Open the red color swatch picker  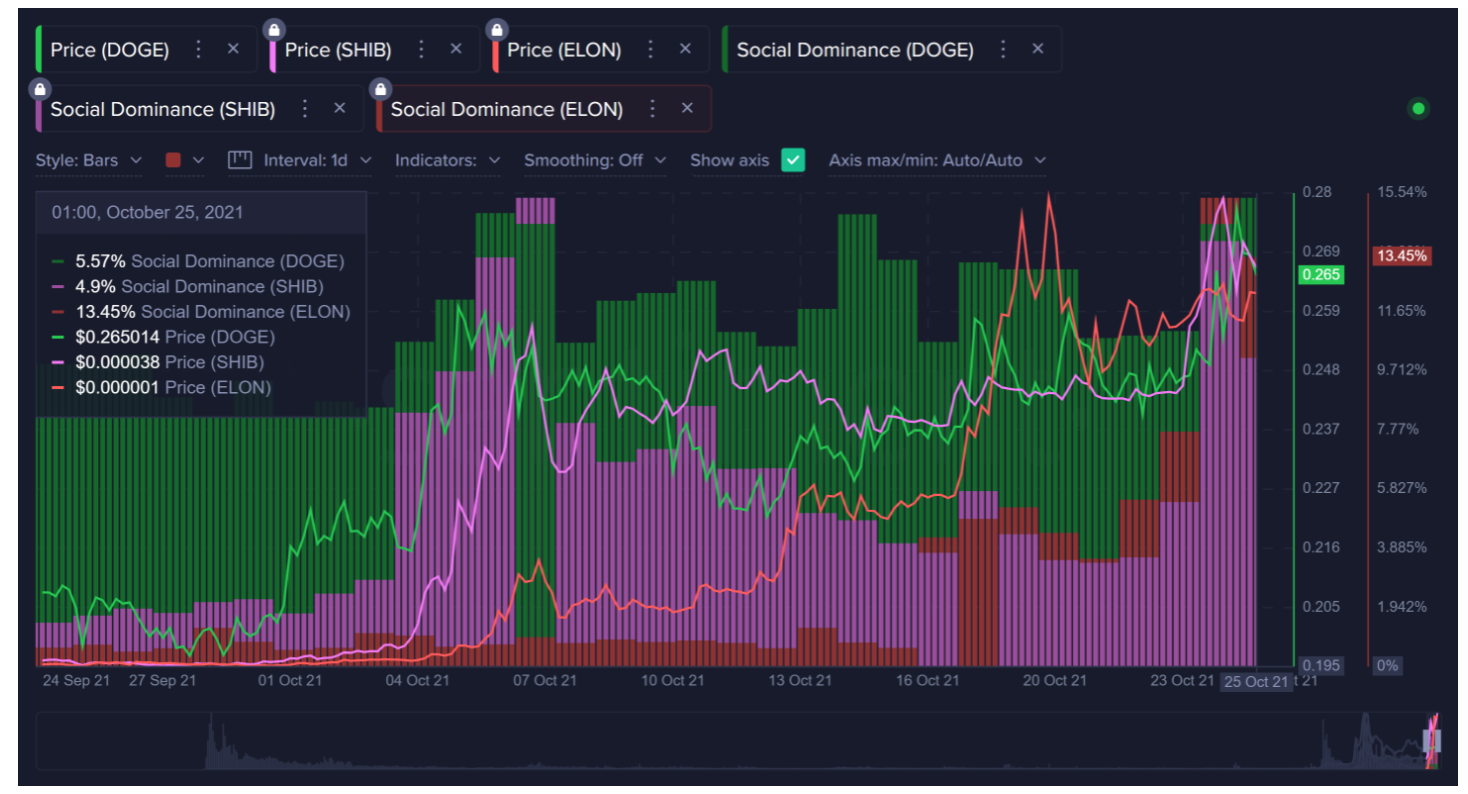pyautogui.click(x=184, y=160)
